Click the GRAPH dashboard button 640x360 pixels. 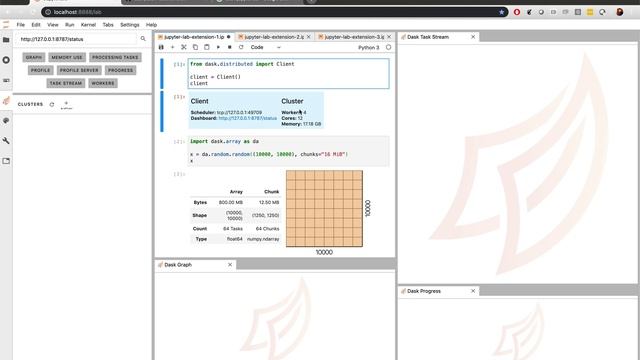[x=34, y=57]
